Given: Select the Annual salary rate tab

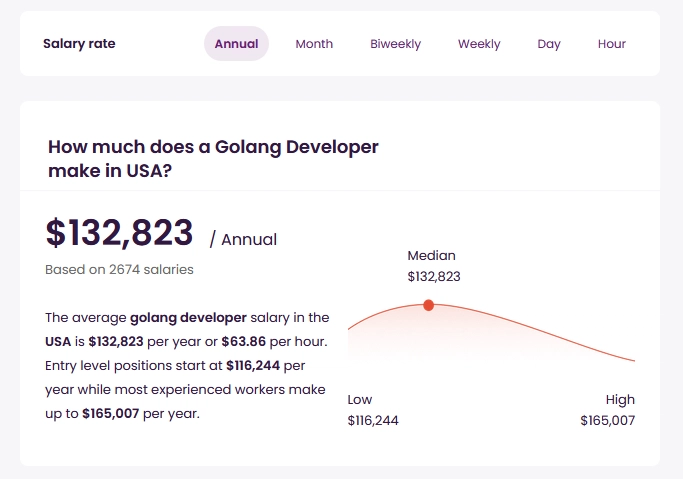Looking at the screenshot, I should click(236, 44).
